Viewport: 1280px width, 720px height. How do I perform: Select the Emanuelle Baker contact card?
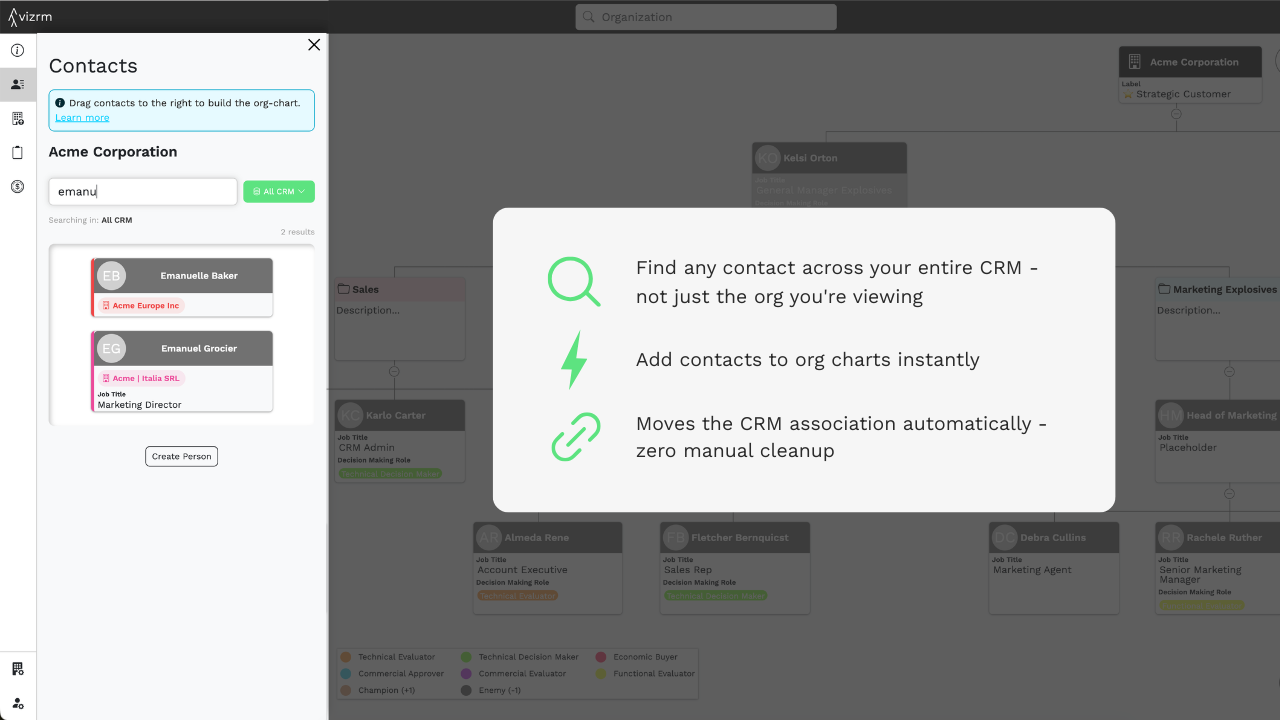pos(182,288)
